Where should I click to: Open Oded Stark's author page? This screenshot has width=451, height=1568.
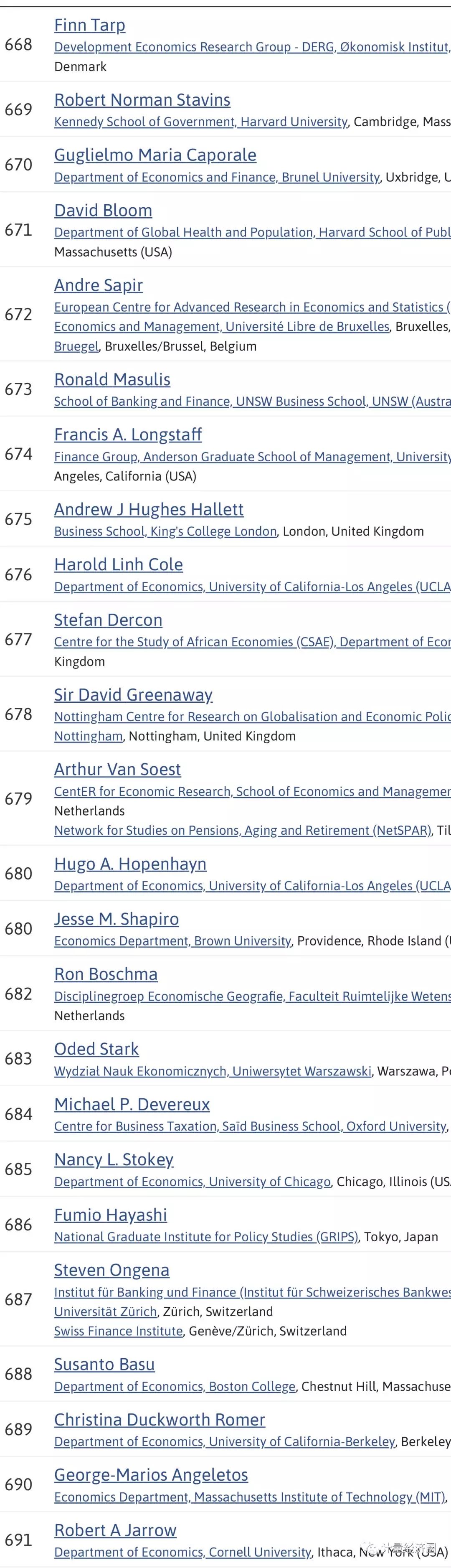(96, 1049)
